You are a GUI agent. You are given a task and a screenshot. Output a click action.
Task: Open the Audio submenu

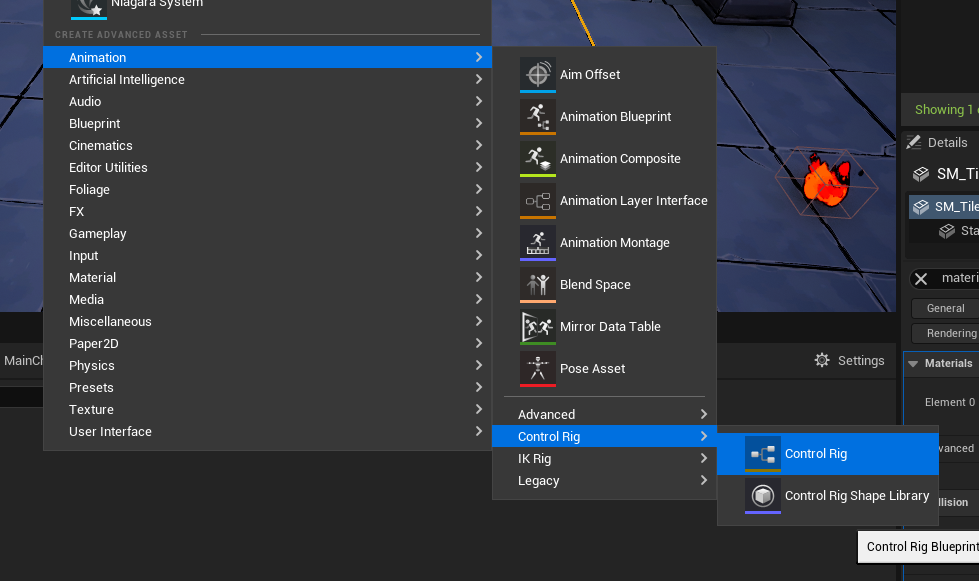267,101
